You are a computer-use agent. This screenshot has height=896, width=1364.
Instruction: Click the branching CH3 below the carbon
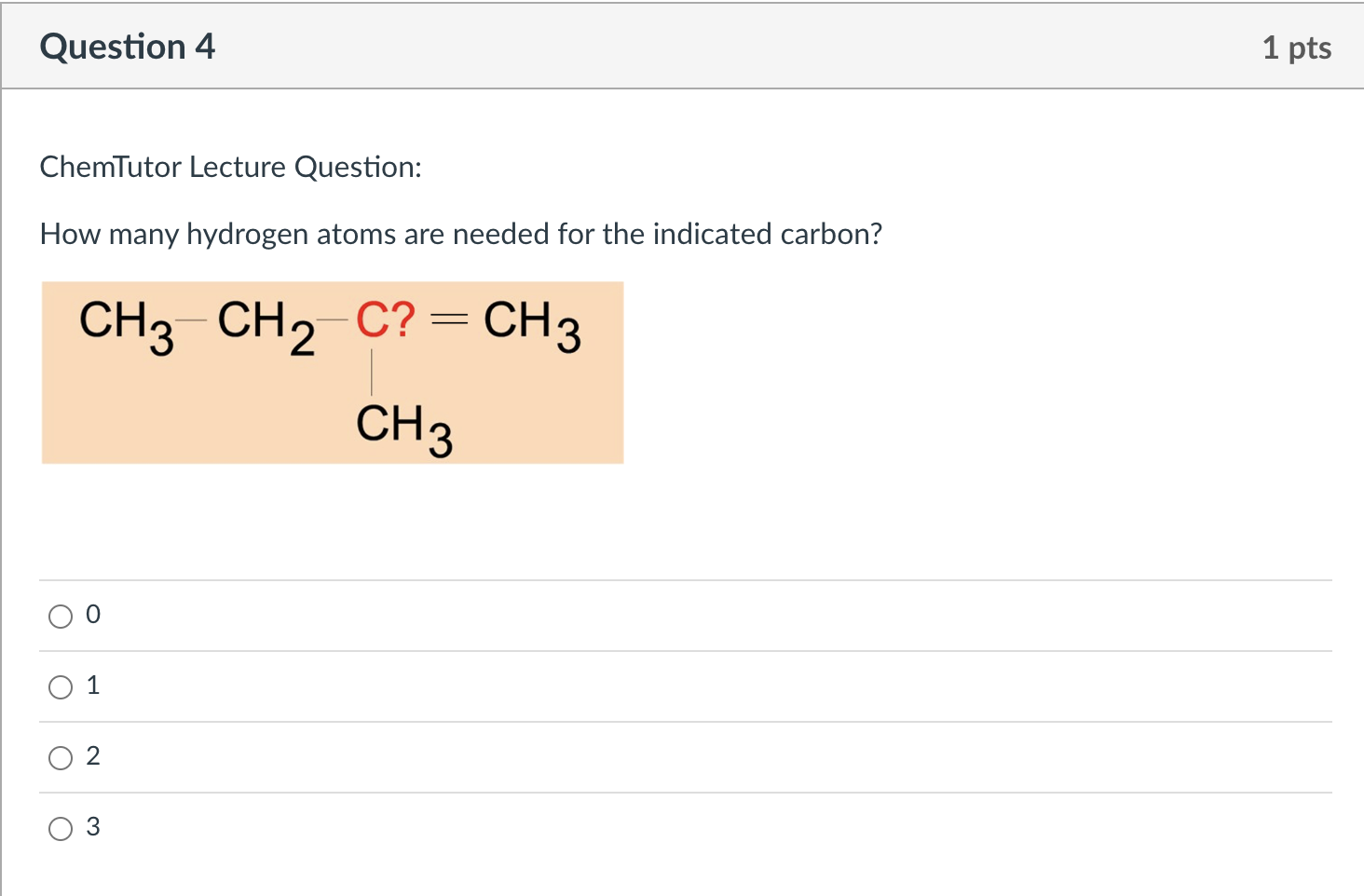404,428
